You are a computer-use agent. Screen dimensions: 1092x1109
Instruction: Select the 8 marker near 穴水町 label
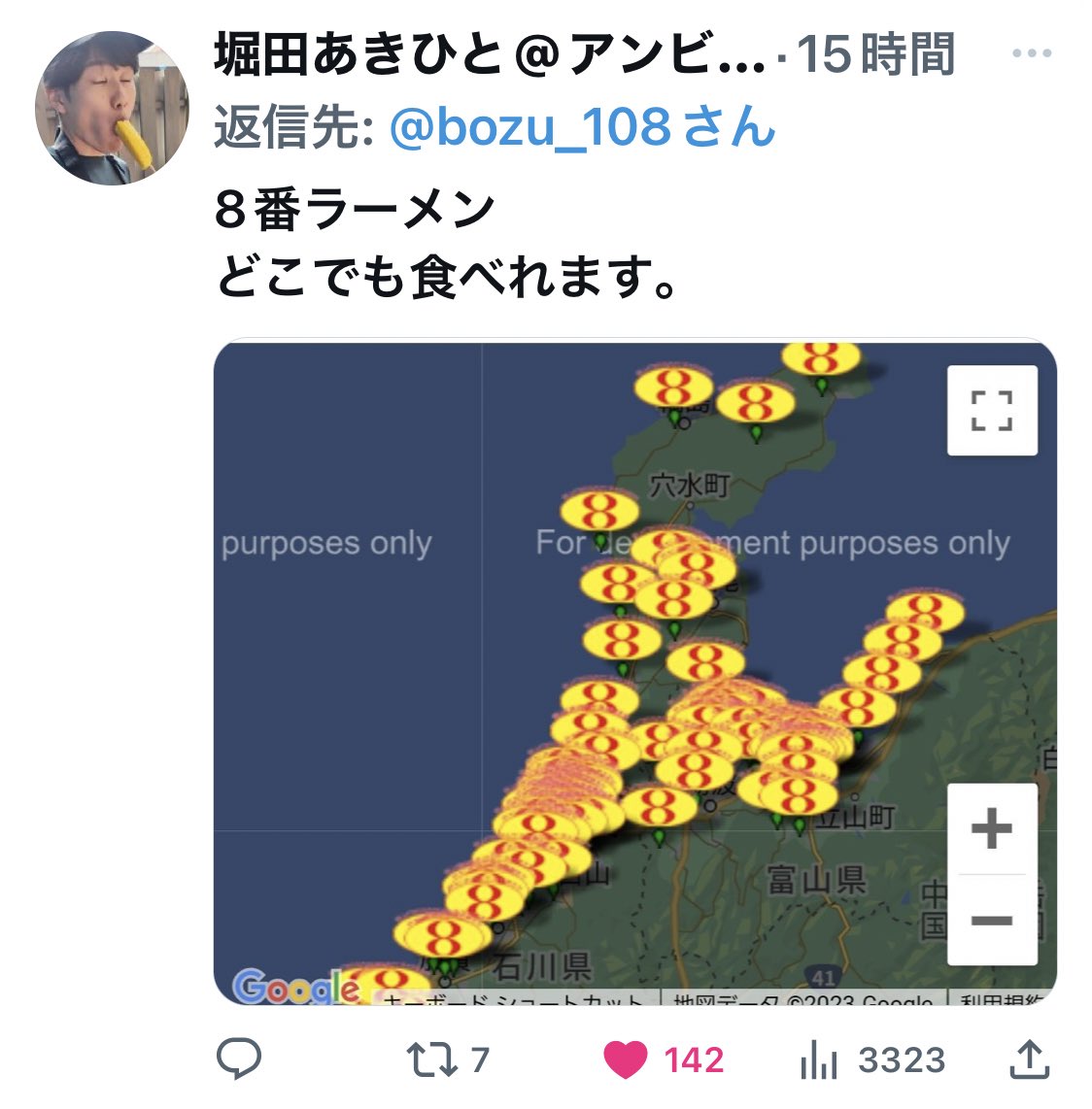pos(599,511)
